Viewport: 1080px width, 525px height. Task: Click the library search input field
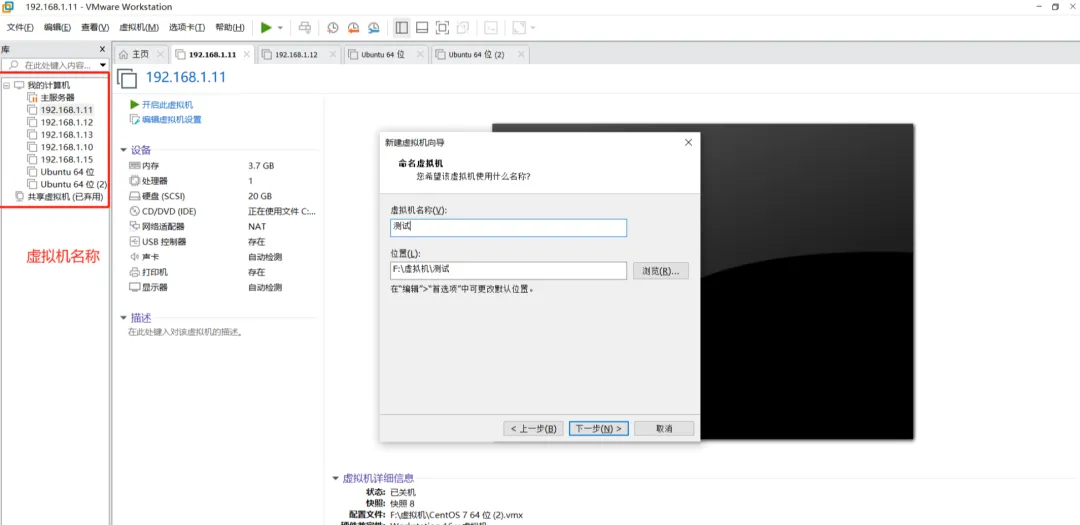point(55,65)
